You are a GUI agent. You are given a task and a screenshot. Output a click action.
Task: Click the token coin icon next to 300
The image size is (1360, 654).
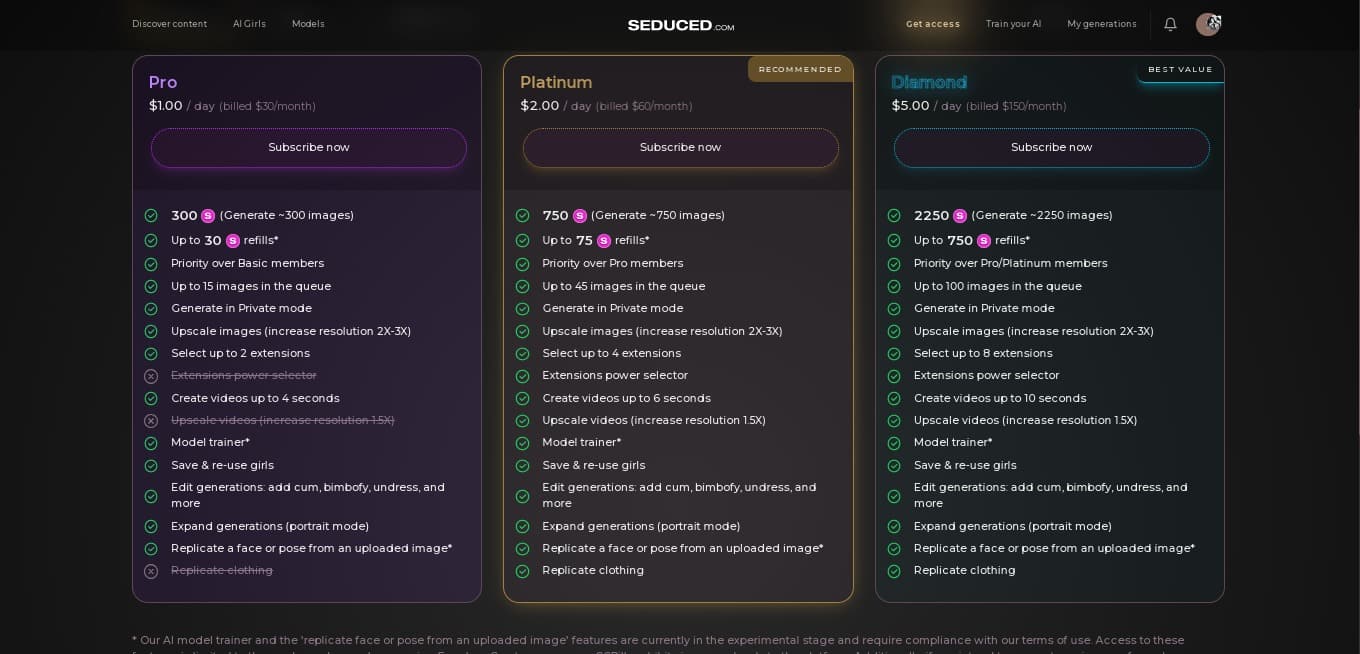click(x=208, y=216)
